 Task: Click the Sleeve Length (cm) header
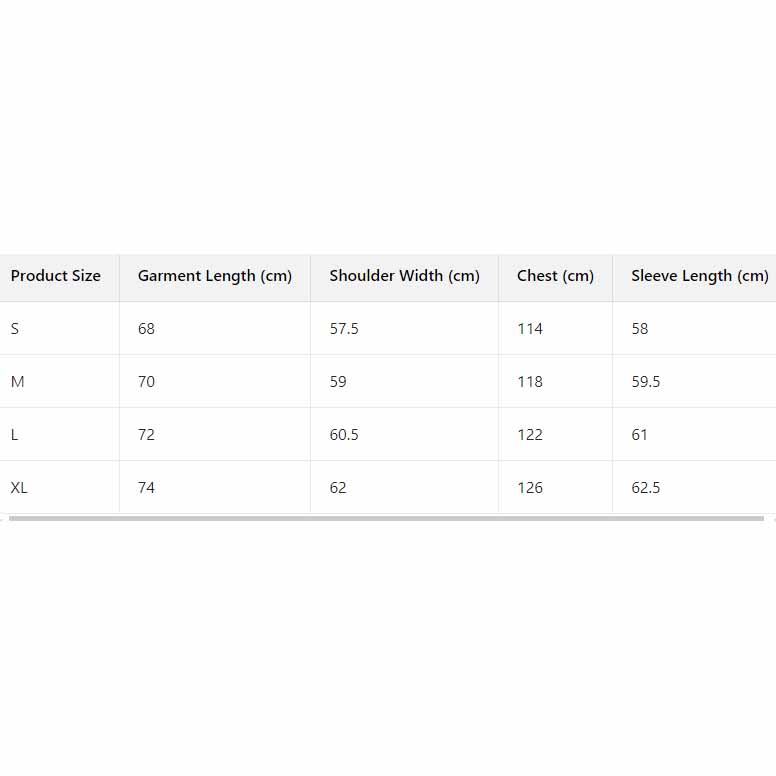700,276
